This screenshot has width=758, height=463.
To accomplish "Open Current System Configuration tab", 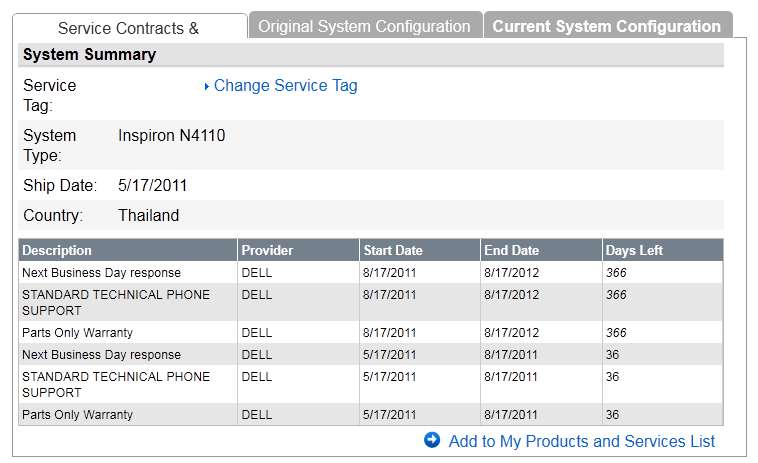I will point(606,27).
